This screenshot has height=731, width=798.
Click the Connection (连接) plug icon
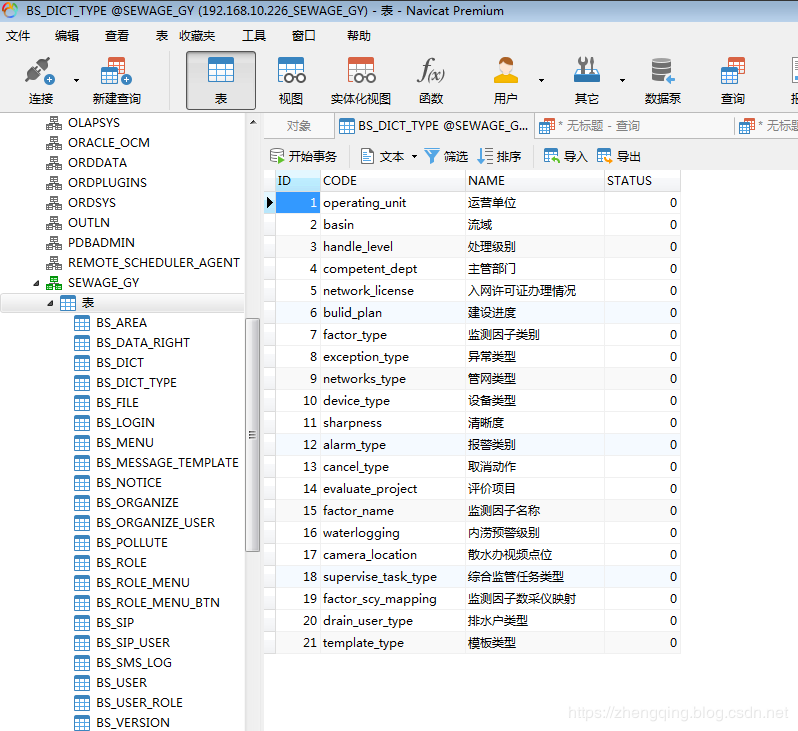40,71
